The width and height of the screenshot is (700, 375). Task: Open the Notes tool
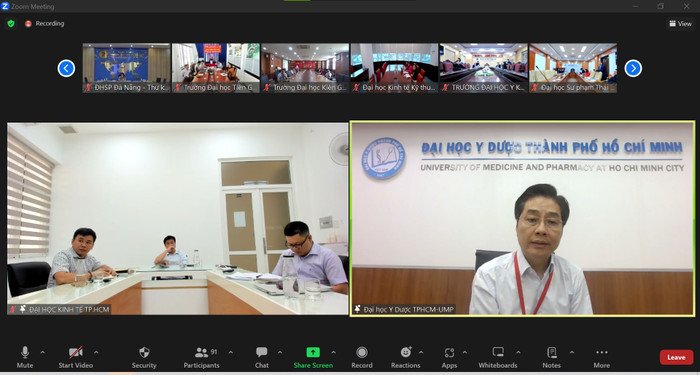tap(552, 352)
